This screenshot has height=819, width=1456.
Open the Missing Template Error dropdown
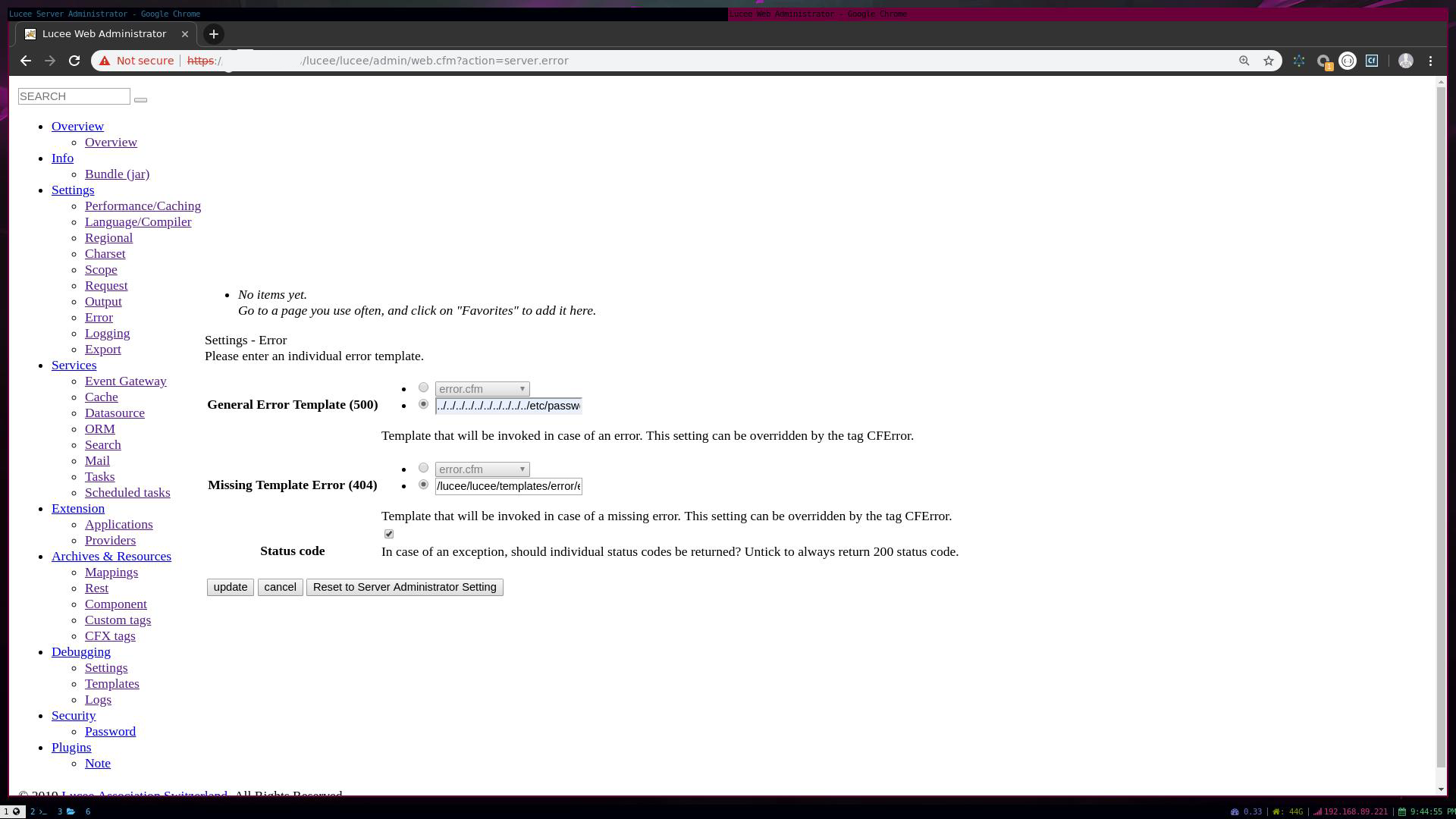[x=481, y=468]
